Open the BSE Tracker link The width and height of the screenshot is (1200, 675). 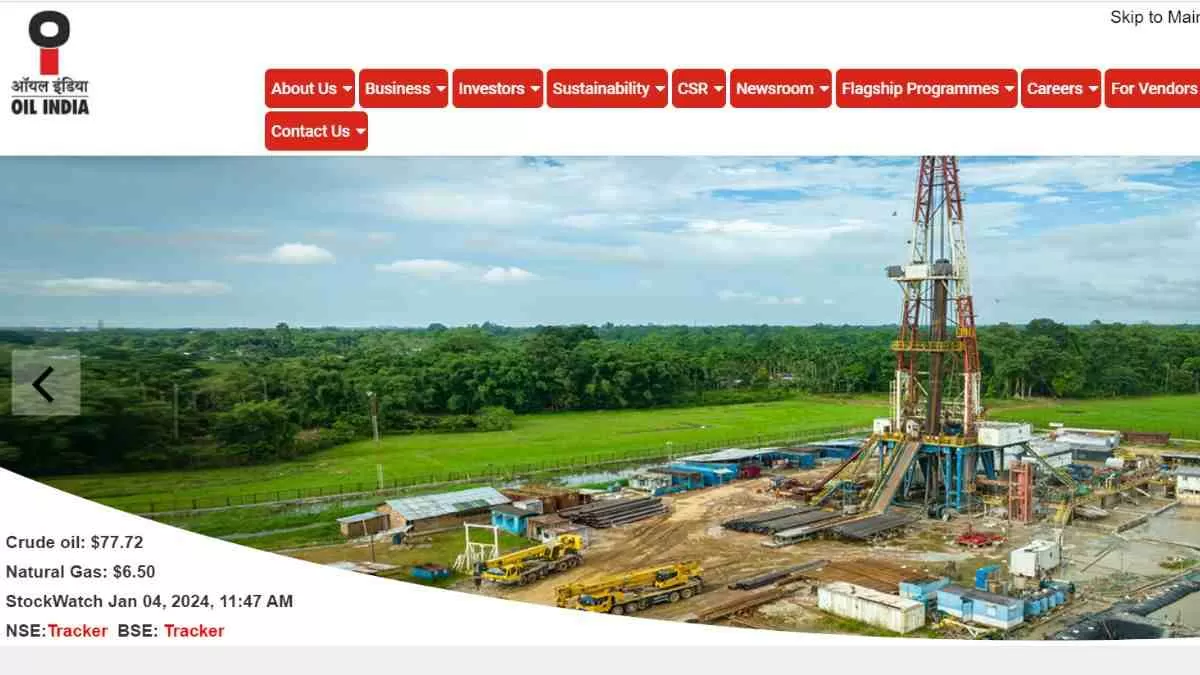[x=194, y=630]
